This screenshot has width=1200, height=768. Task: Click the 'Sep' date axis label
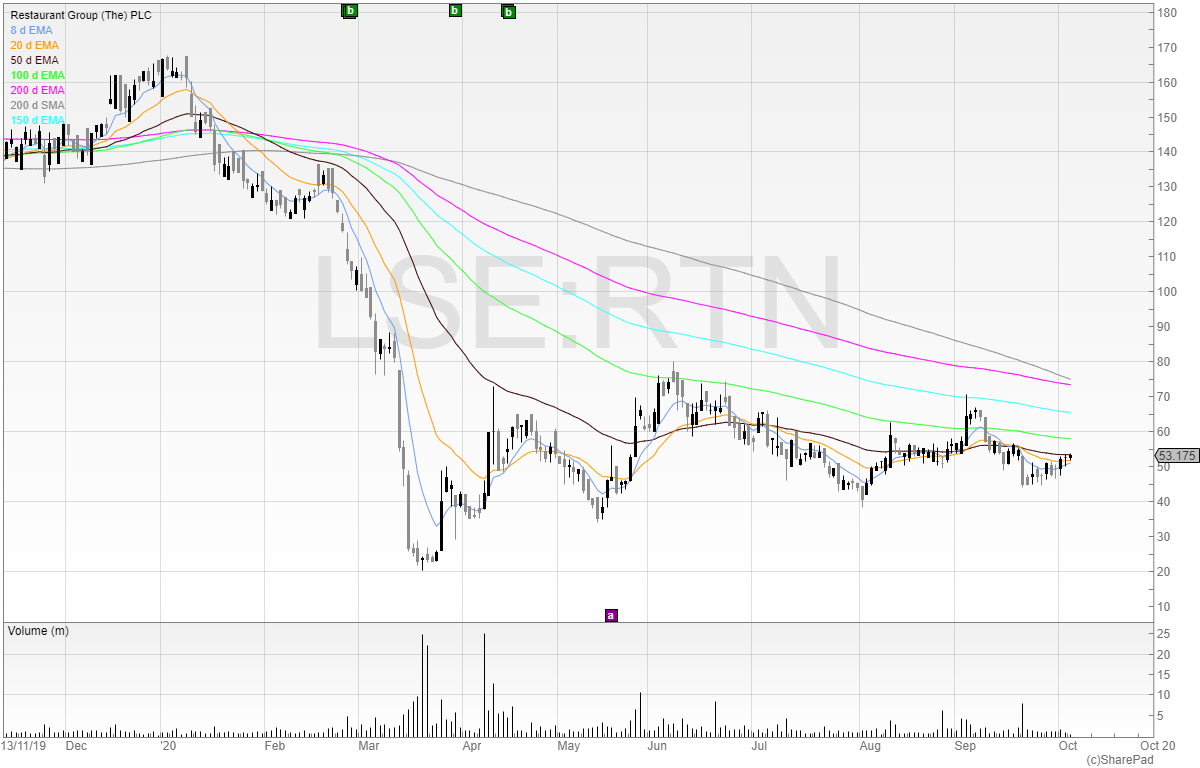965,745
